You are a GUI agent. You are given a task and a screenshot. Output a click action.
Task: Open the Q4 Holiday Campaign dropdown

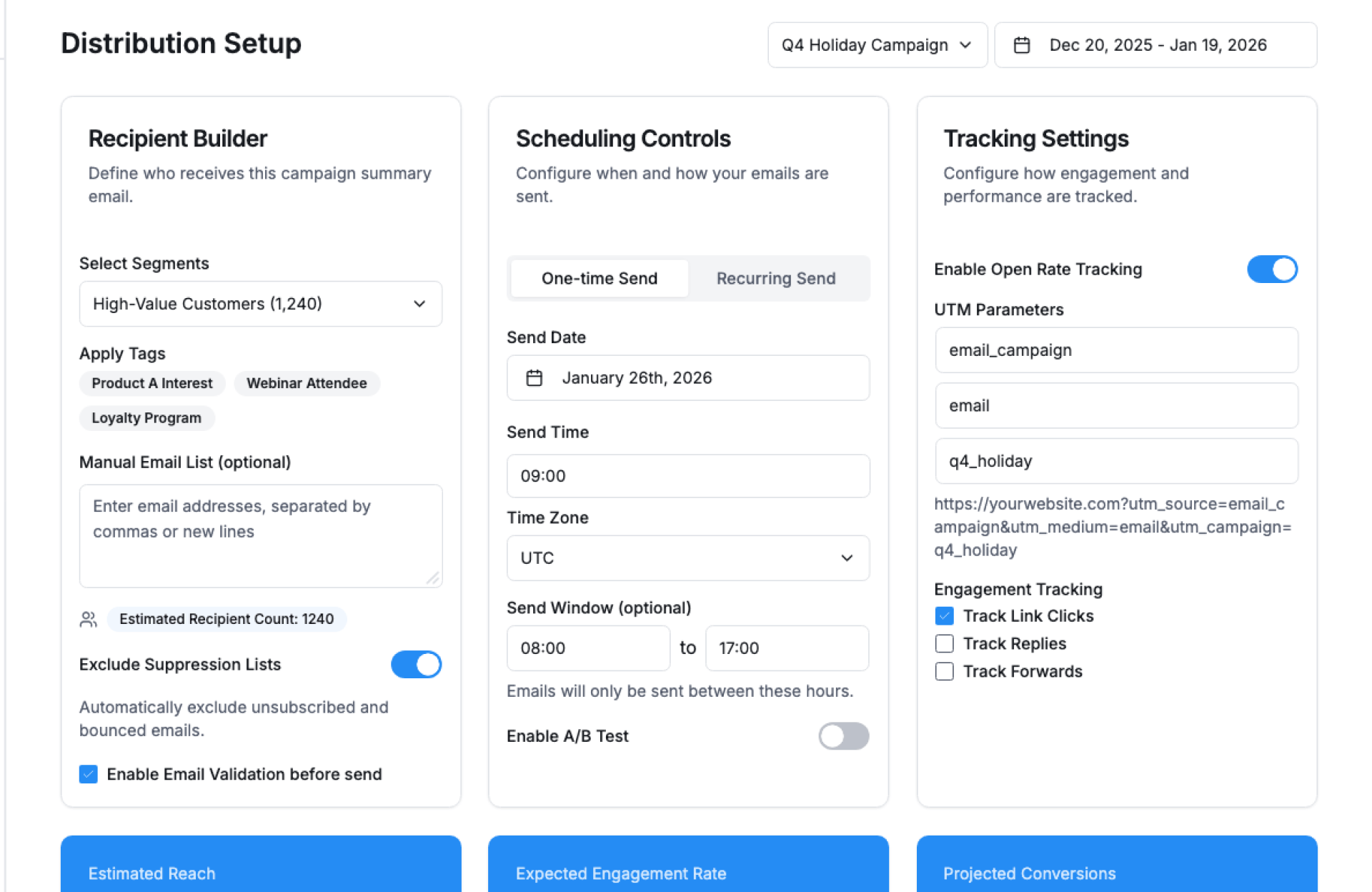point(877,45)
